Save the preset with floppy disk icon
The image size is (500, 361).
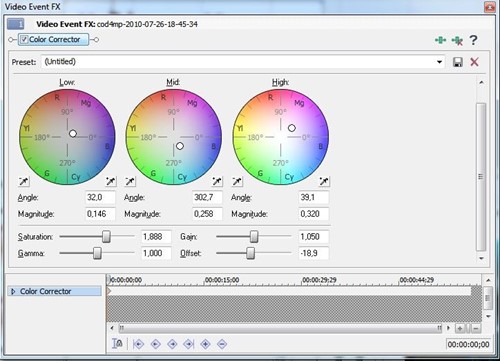coord(458,62)
